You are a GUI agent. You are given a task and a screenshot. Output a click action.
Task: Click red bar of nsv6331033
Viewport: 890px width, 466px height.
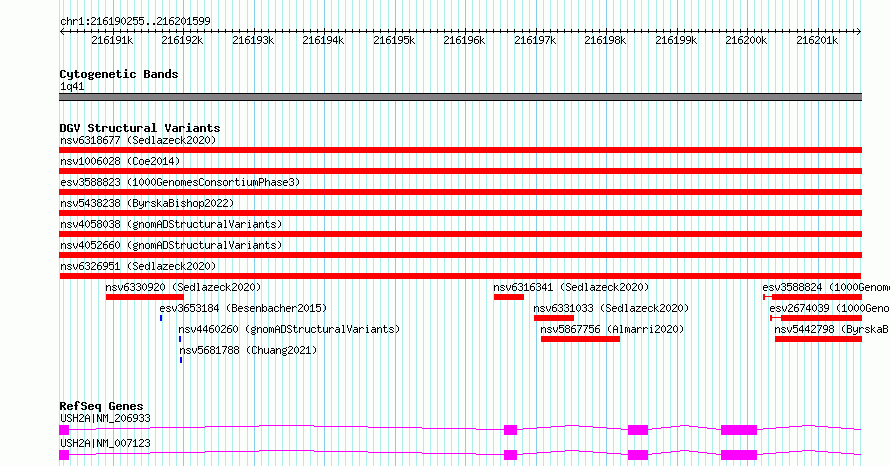[554, 318]
